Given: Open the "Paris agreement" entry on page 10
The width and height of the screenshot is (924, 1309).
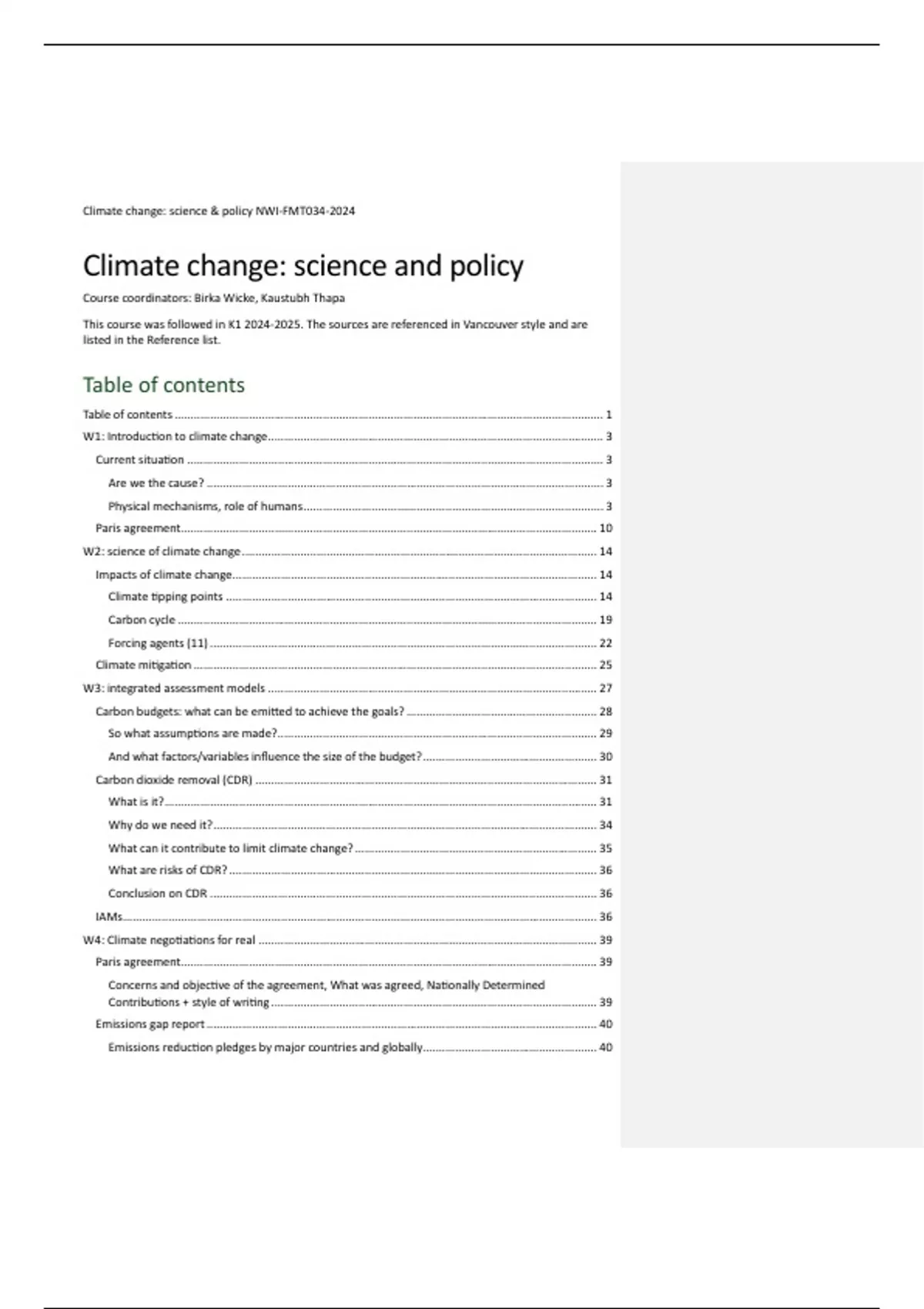Looking at the screenshot, I should coord(138,528).
